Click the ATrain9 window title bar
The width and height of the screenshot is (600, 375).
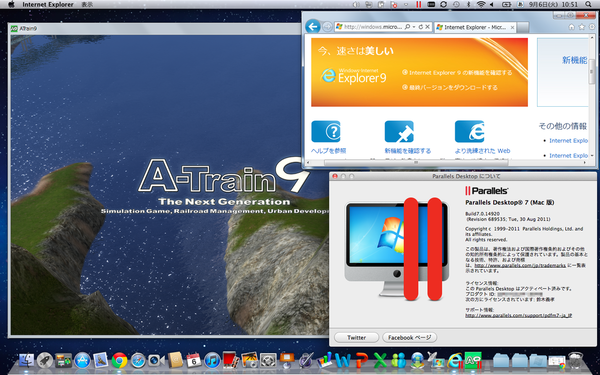(x=155, y=28)
